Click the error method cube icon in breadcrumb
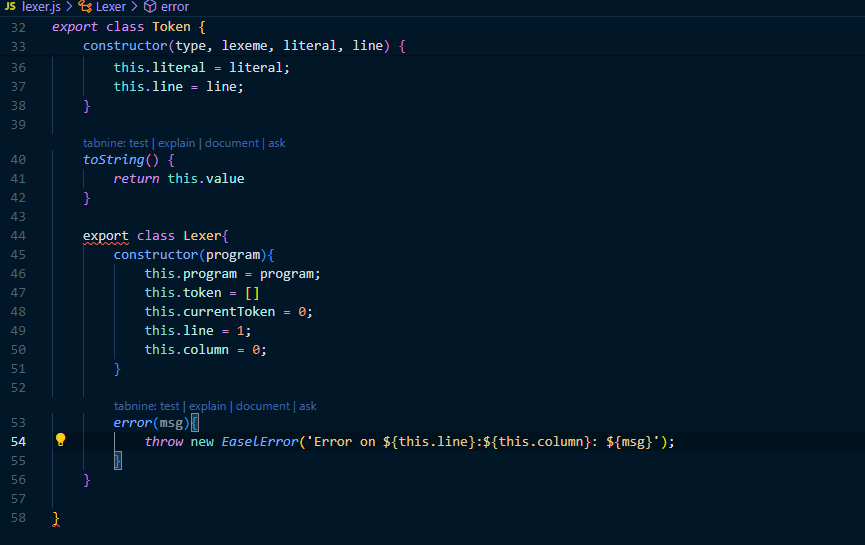This screenshot has width=865, height=545. [150, 7]
